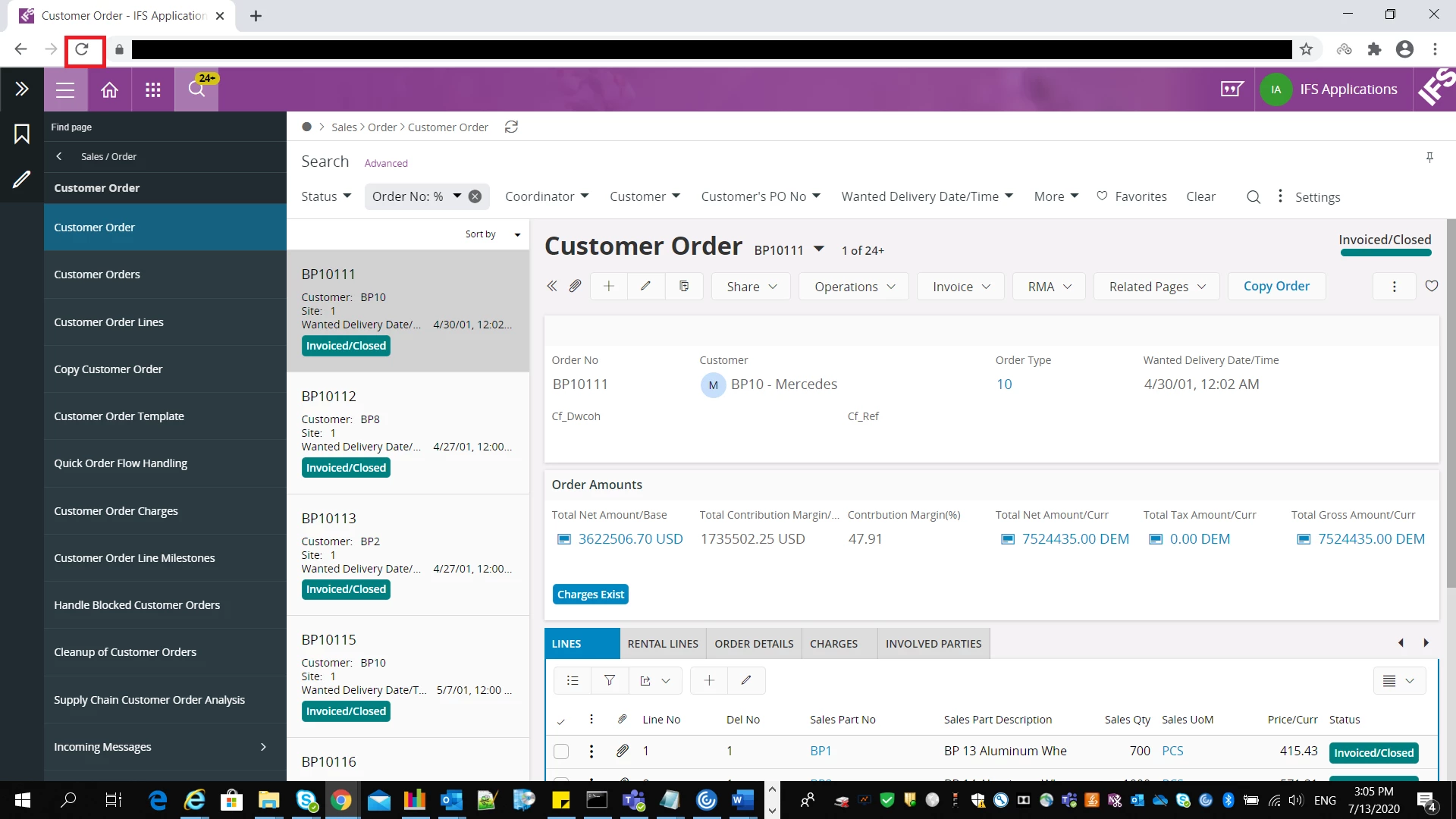The height and width of the screenshot is (819, 1456).
Task: Open the filter funnel icon in lines toolbar
Action: pyautogui.click(x=609, y=680)
